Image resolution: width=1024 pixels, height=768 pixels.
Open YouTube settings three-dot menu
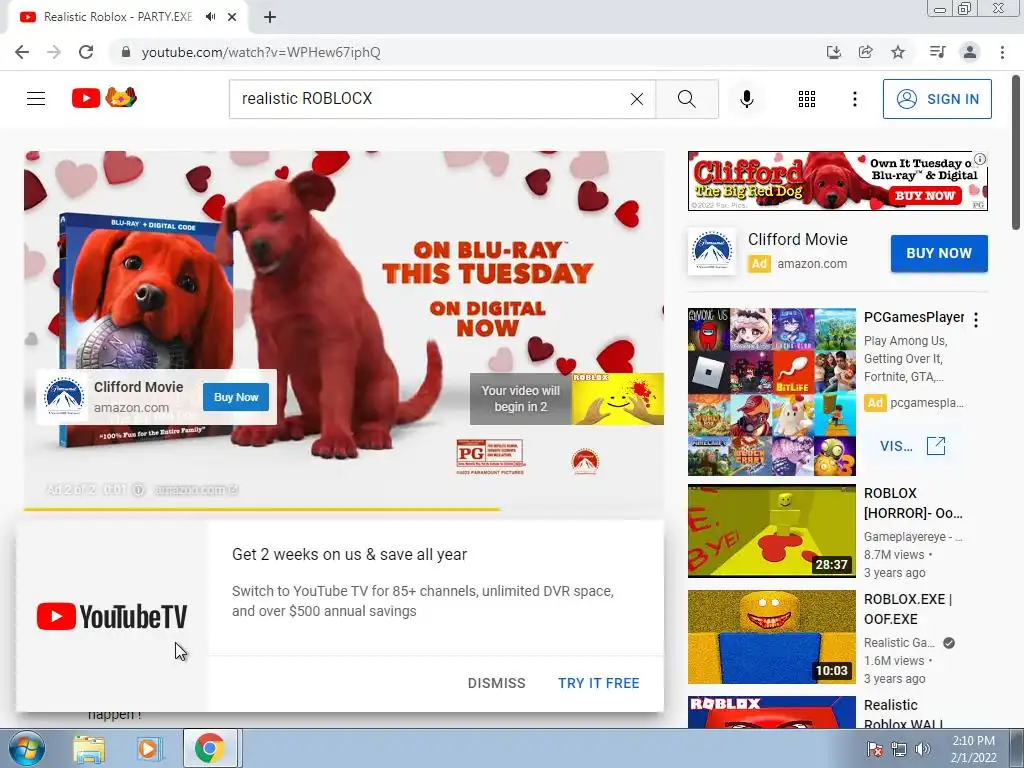(854, 99)
